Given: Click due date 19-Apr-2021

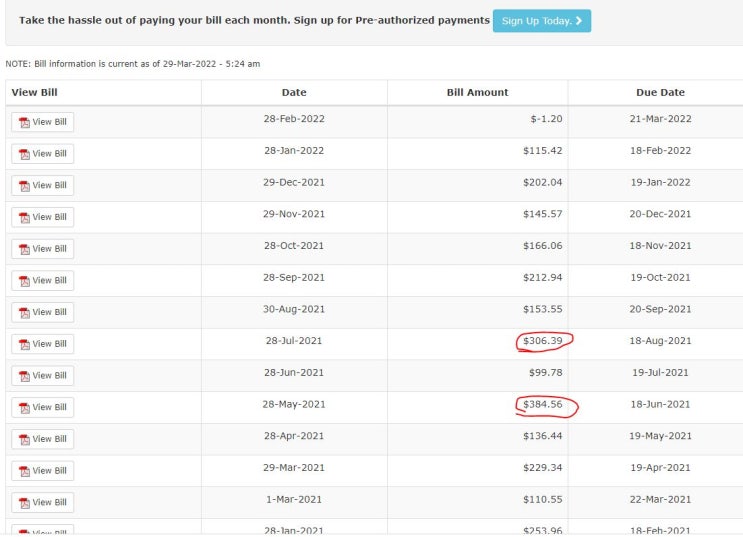Looking at the screenshot, I should tap(660, 468).
